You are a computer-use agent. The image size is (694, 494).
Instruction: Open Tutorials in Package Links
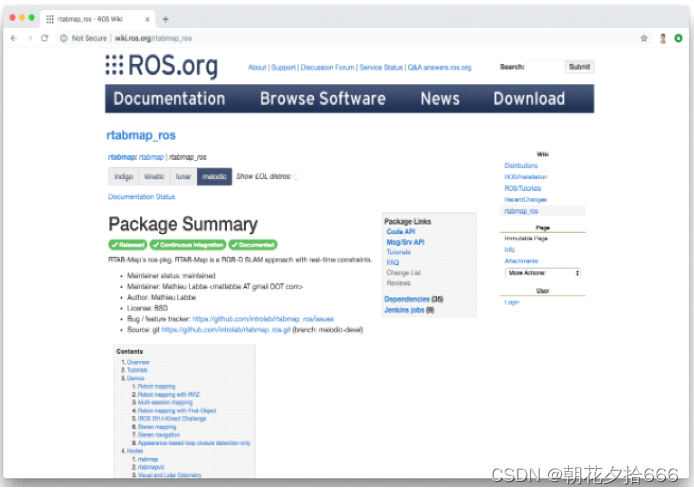tap(398, 252)
